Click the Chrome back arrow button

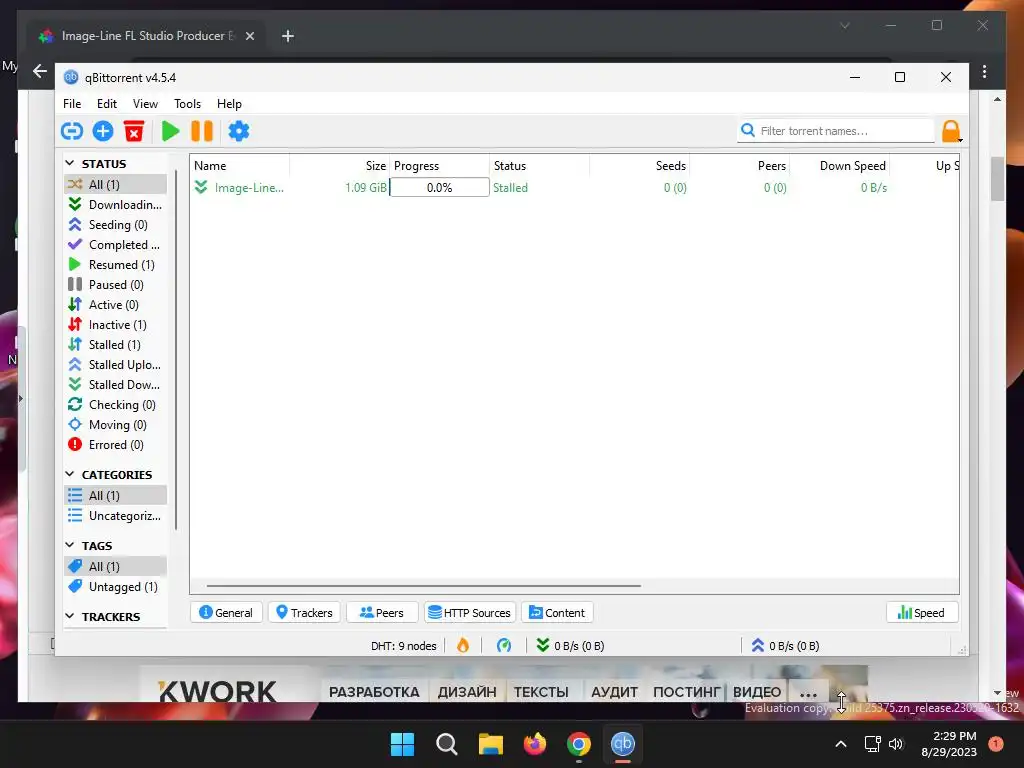(40, 71)
